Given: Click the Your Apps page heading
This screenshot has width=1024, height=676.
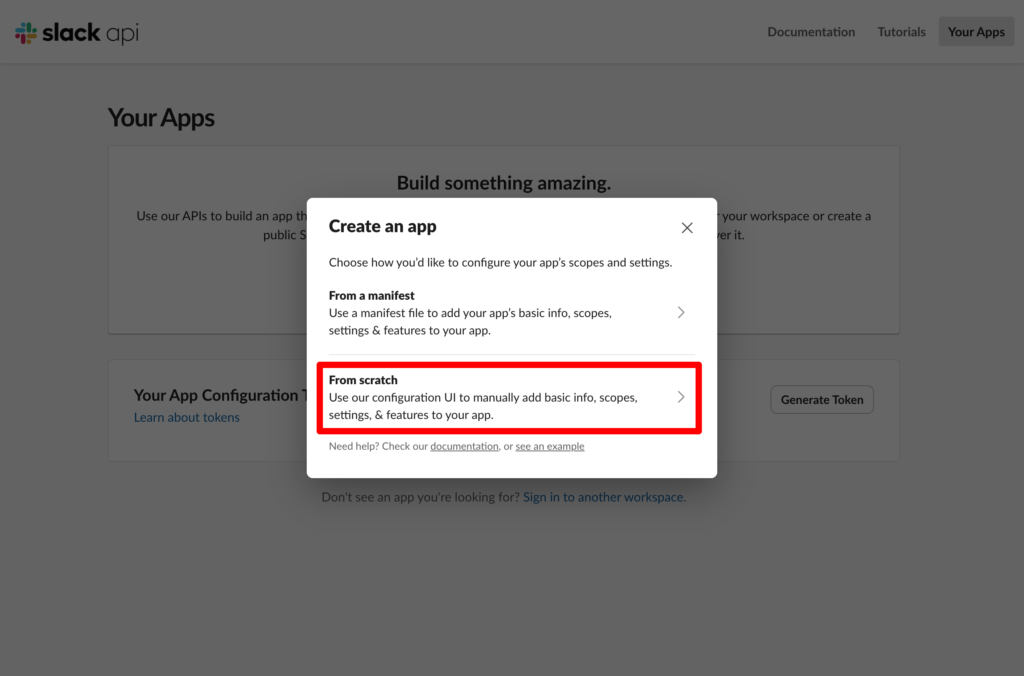Looking at the screenshot, I should 161,118.
